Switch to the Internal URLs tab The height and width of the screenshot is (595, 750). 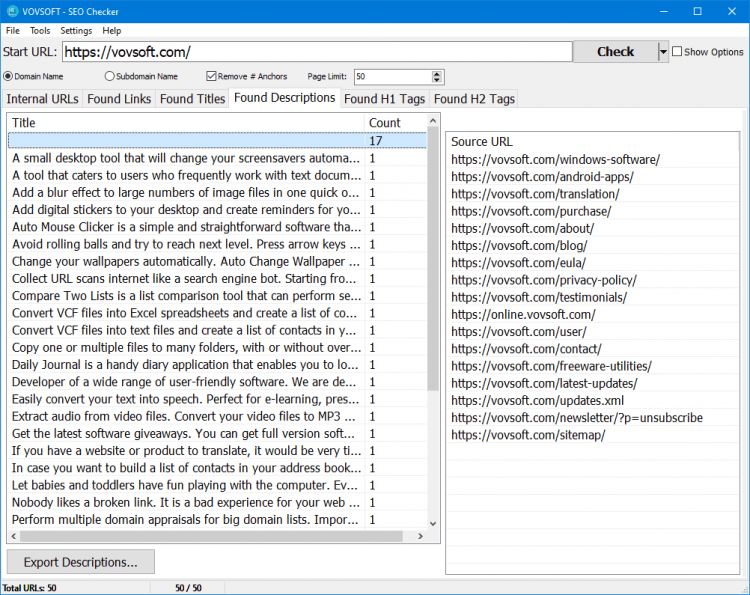(42, 99)
